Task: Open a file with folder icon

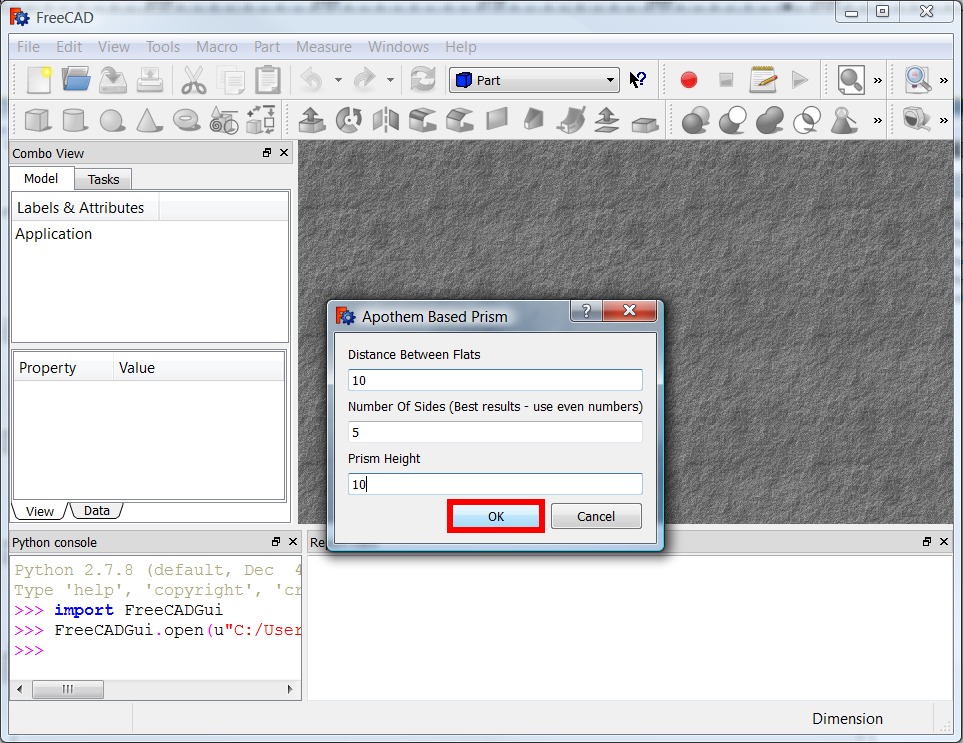Action: click(x=76, y=80)
